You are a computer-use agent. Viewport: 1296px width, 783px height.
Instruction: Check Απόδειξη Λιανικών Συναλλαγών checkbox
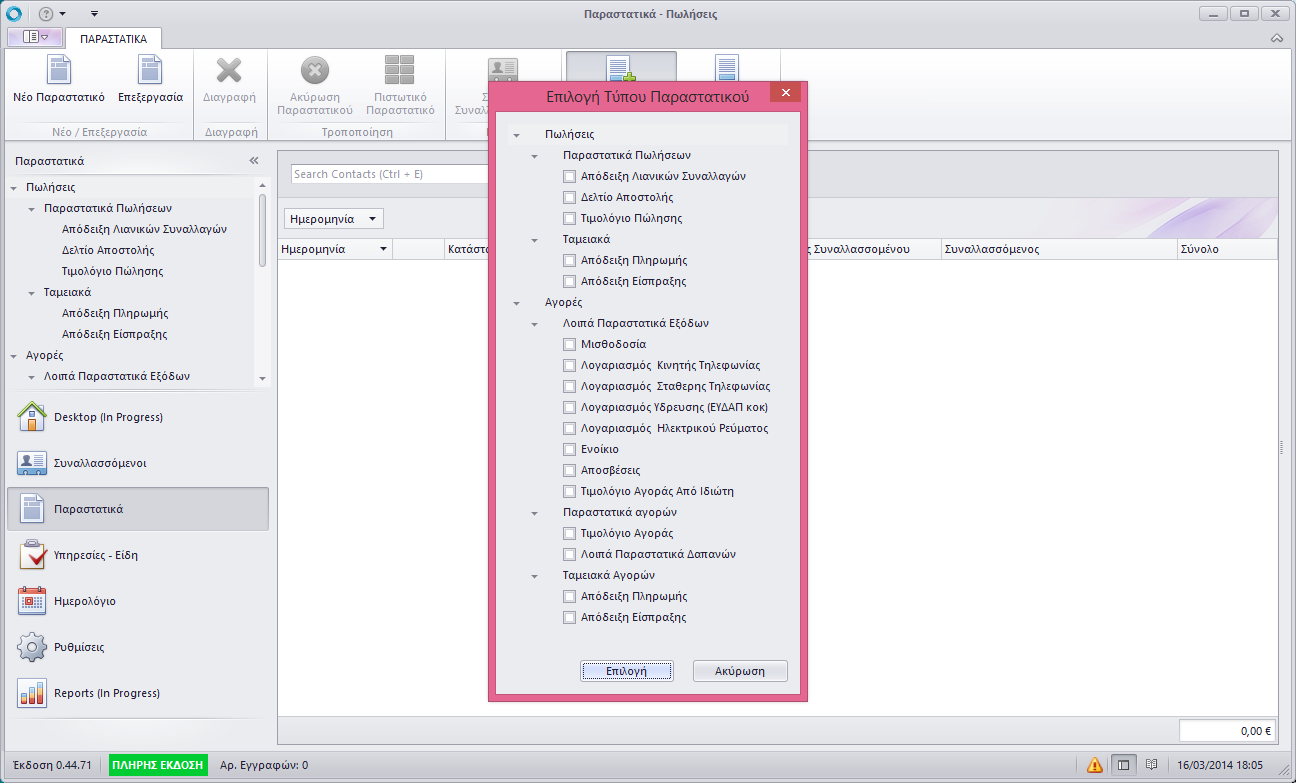click(x=570, y=176)
